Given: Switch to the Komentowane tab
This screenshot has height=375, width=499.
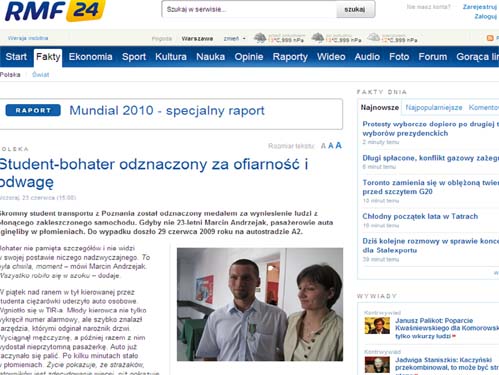Looking at the screenshot, I should (484, 107).
